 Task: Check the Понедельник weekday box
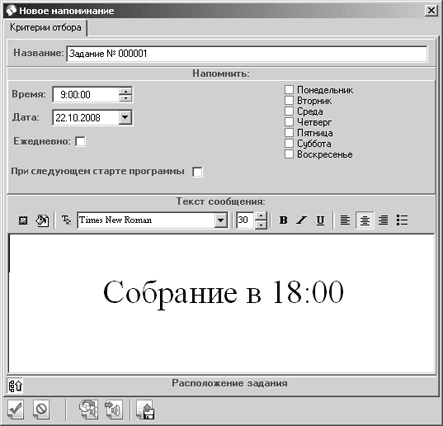[x=289, y=90]
